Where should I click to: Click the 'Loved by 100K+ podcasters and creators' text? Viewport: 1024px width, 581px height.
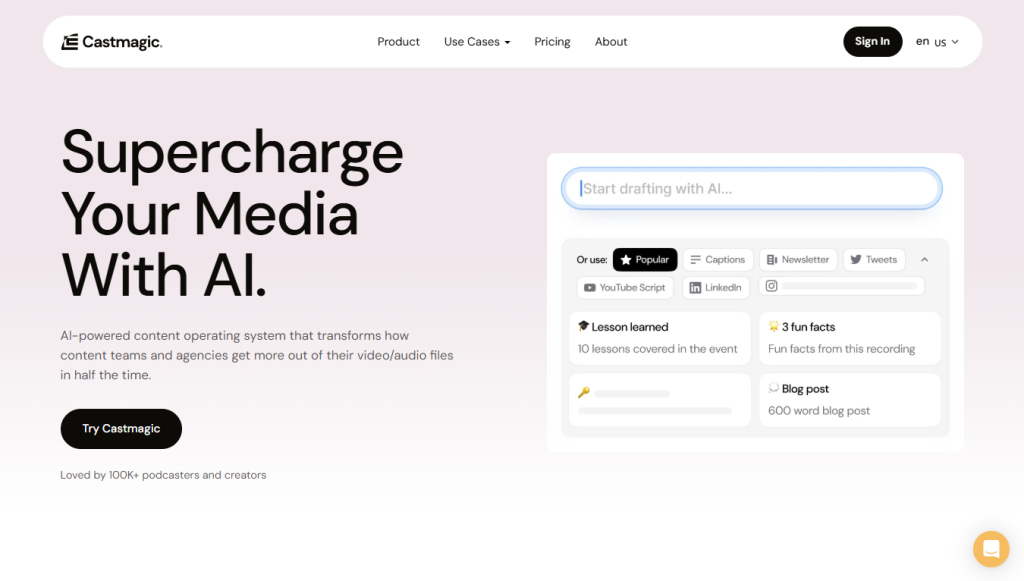(x=163, y=475)
